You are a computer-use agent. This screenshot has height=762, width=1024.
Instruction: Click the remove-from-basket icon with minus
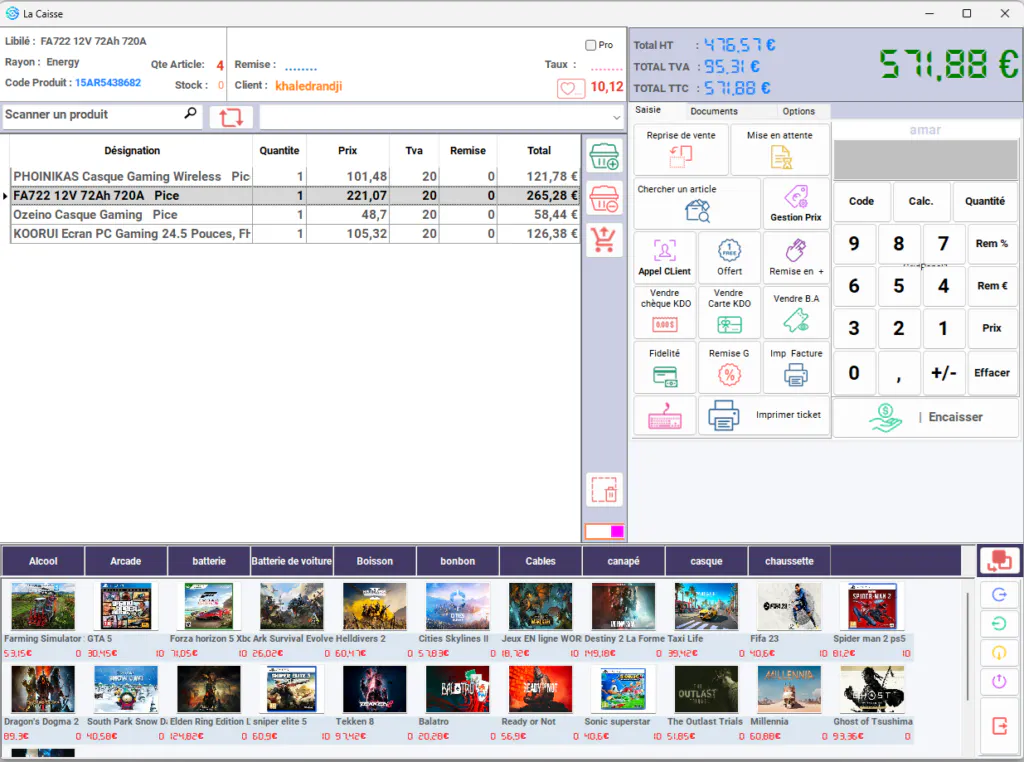point(604,198)
